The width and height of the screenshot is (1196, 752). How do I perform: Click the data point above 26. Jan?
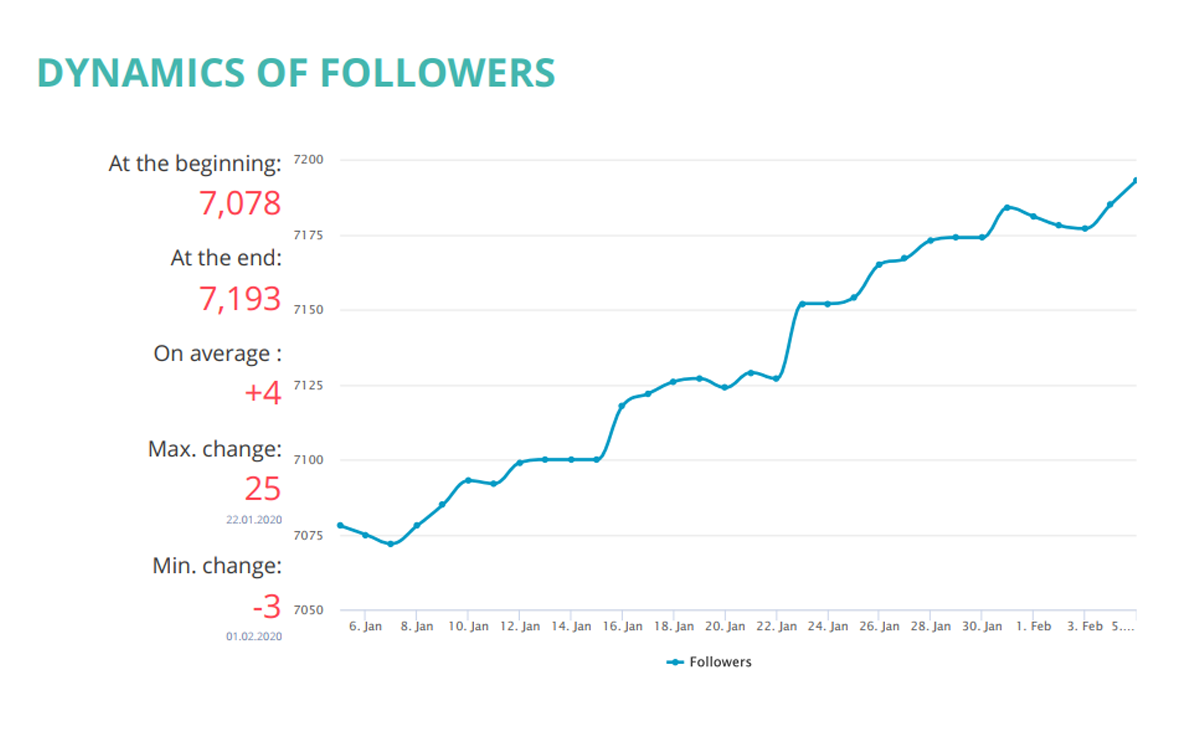[879, 264]
